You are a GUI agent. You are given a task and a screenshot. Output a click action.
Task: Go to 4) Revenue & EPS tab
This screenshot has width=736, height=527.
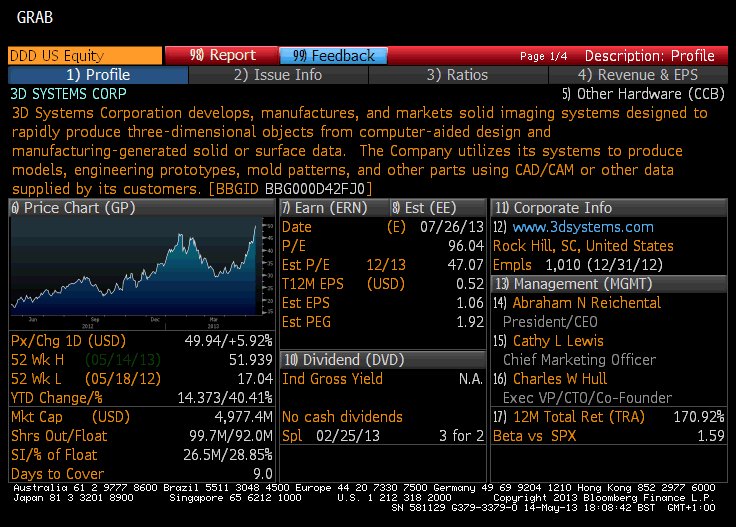638,75
